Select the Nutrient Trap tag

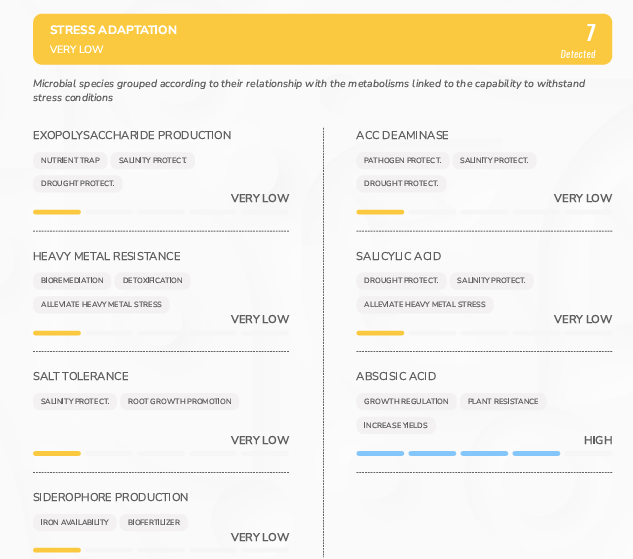[x=70, y=160]
